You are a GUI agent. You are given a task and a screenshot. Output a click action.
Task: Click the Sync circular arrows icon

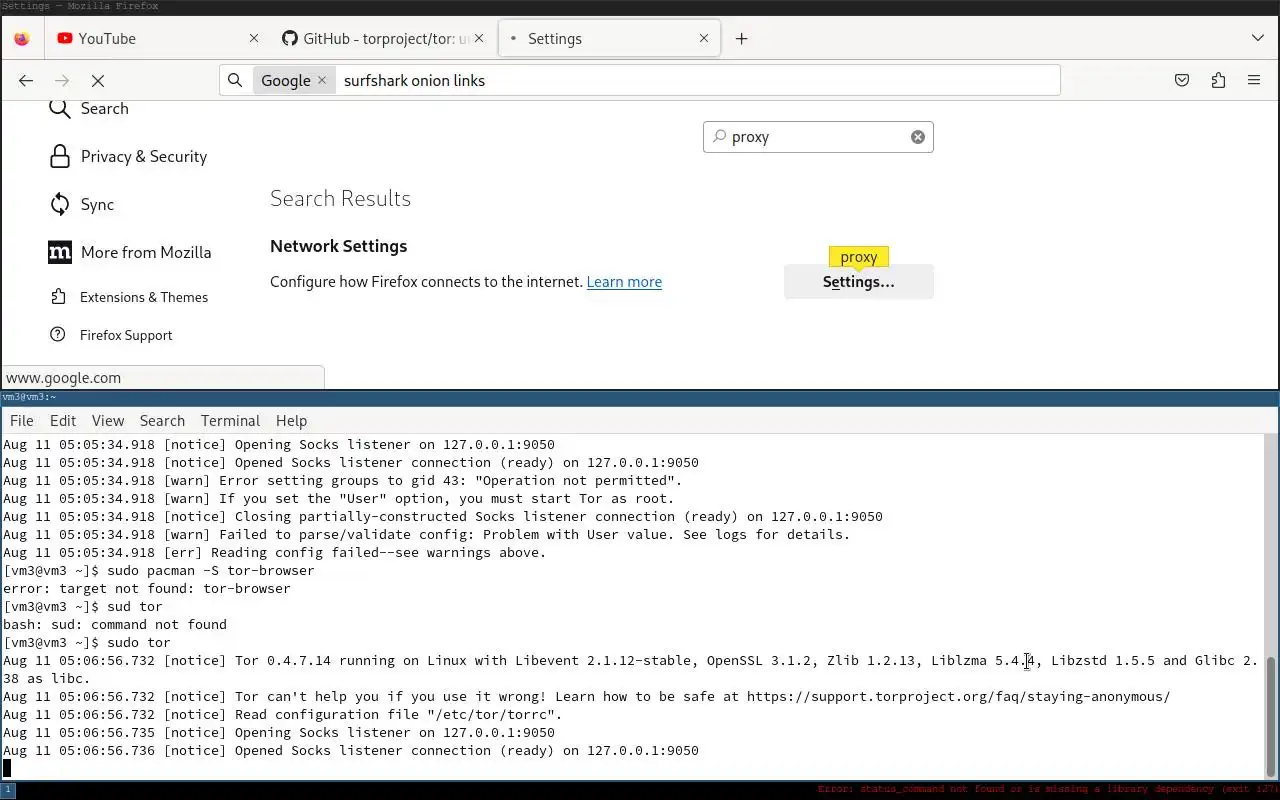[60, 205]
